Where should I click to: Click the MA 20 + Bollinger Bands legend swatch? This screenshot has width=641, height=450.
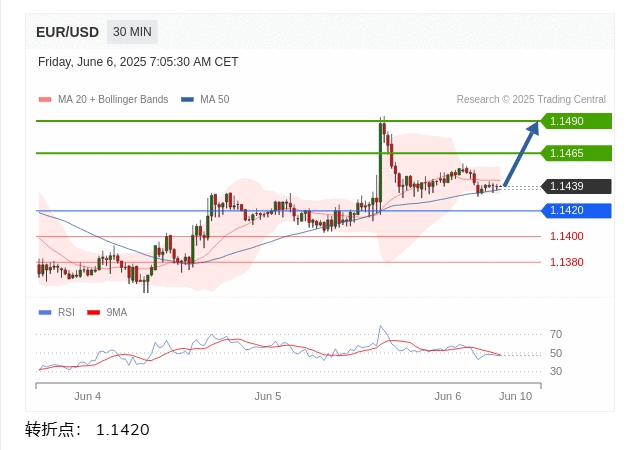[x=45, y=99]
